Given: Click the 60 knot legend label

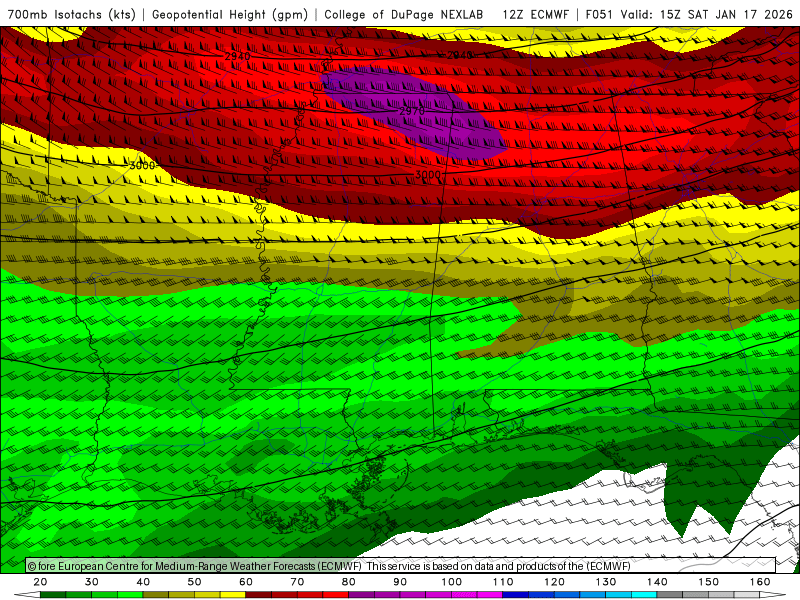Looking at the screenshot, I should tap(246, 582).
